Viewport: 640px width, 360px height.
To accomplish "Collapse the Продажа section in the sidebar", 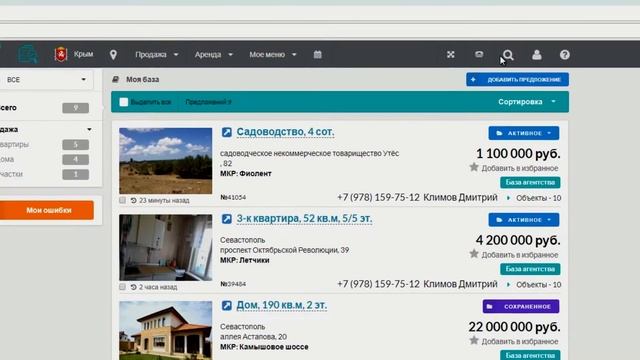I will (x=89, y=129).
